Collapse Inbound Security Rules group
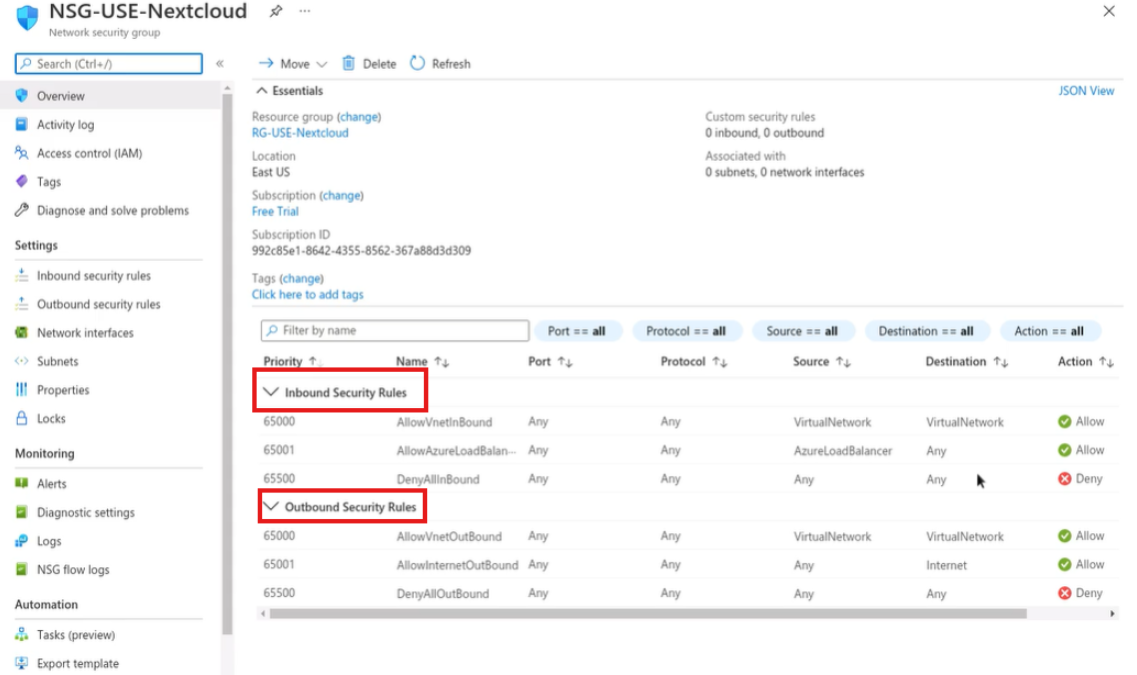This screenshot has height=675, width=1137. point(270,392)
